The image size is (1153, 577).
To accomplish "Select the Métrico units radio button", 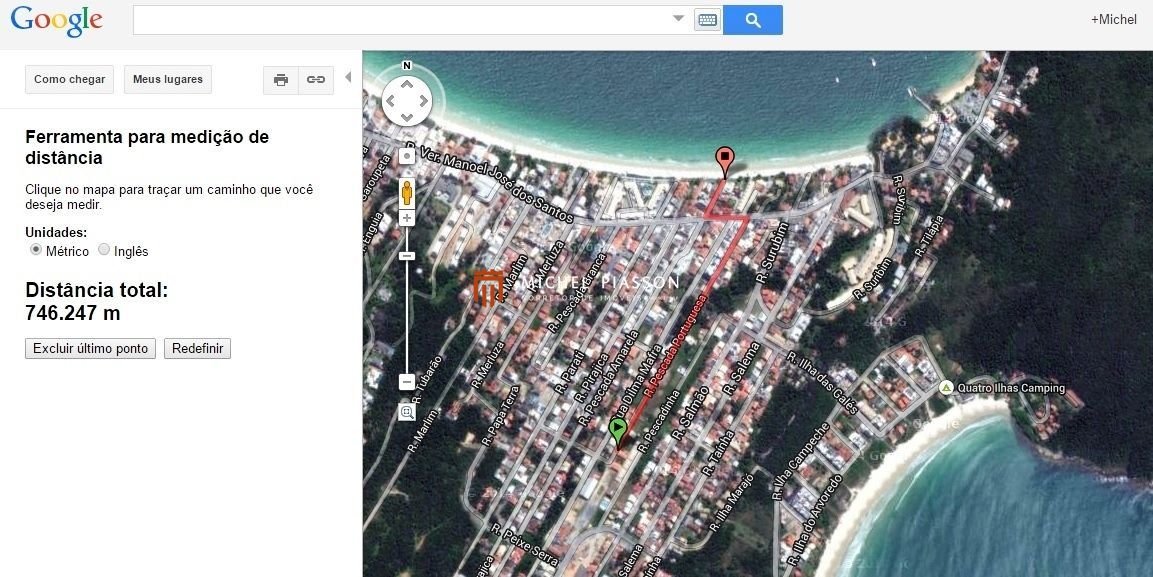I will point(36,250).
